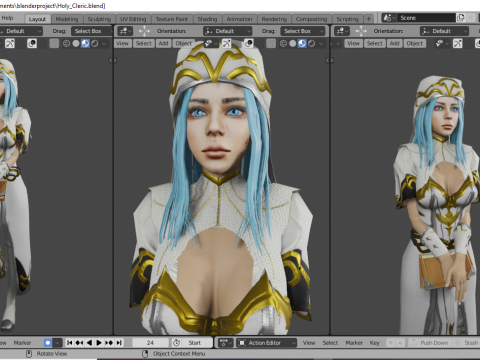Open Select menu in middle viewport
480x360 pixels.
pos(144,43)
